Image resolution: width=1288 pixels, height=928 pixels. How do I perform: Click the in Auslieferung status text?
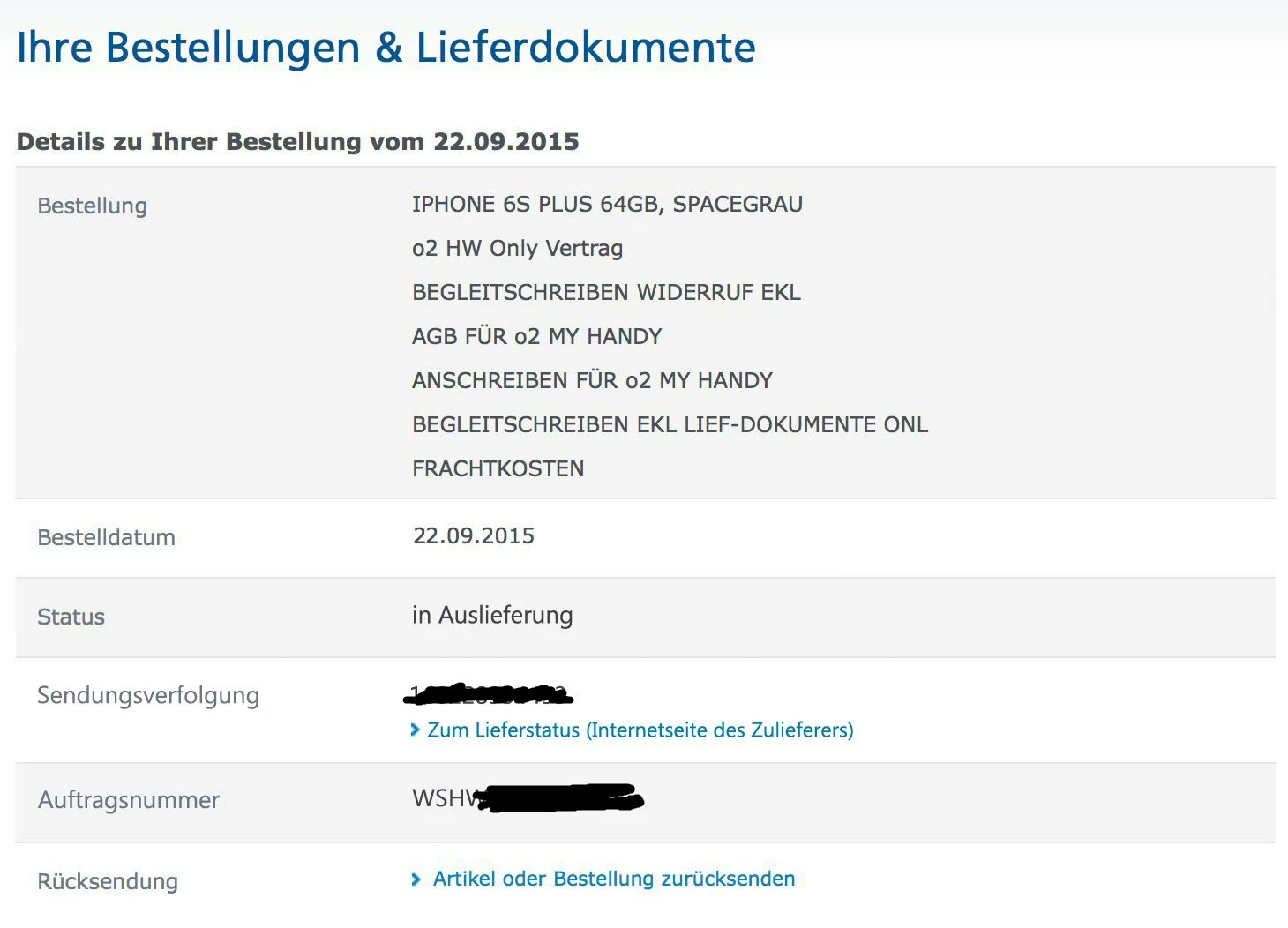coord(492,616)
